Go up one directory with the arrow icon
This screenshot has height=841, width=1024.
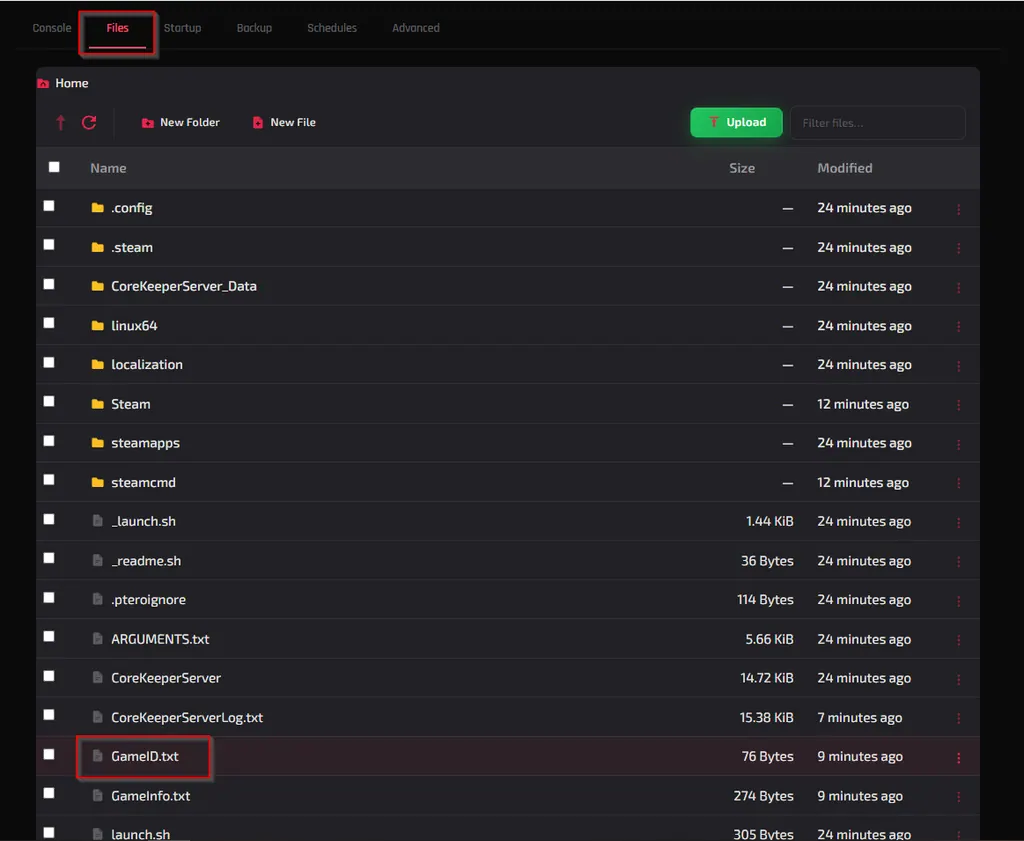coord(61,122)
